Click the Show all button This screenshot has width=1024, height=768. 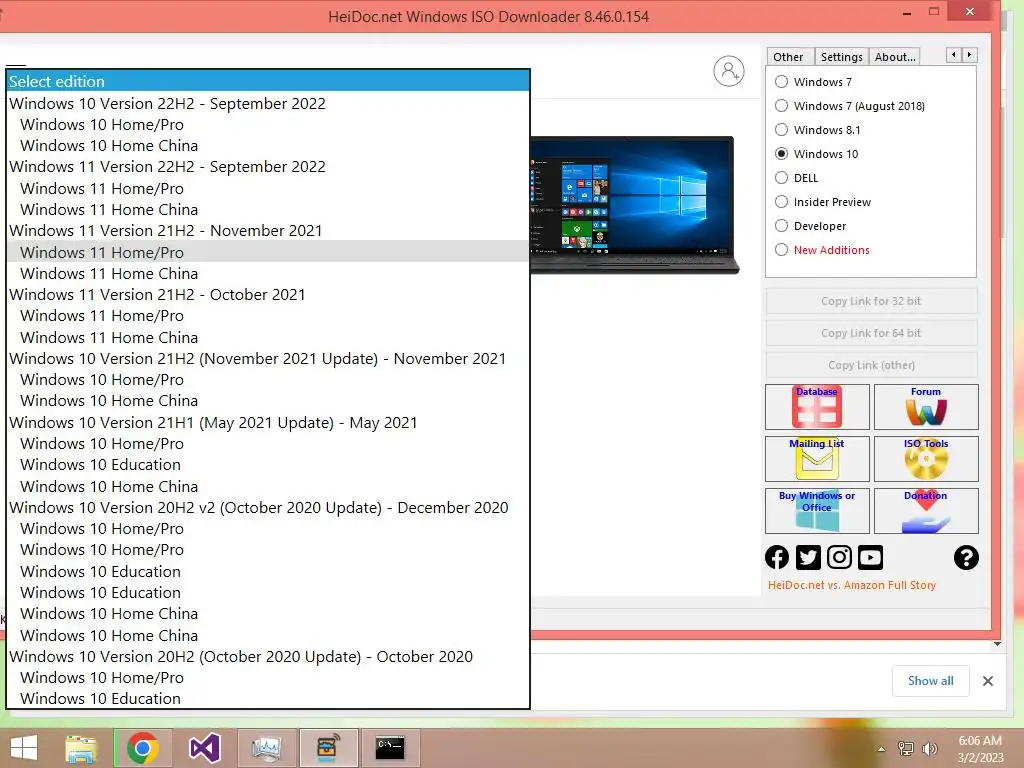931,681
